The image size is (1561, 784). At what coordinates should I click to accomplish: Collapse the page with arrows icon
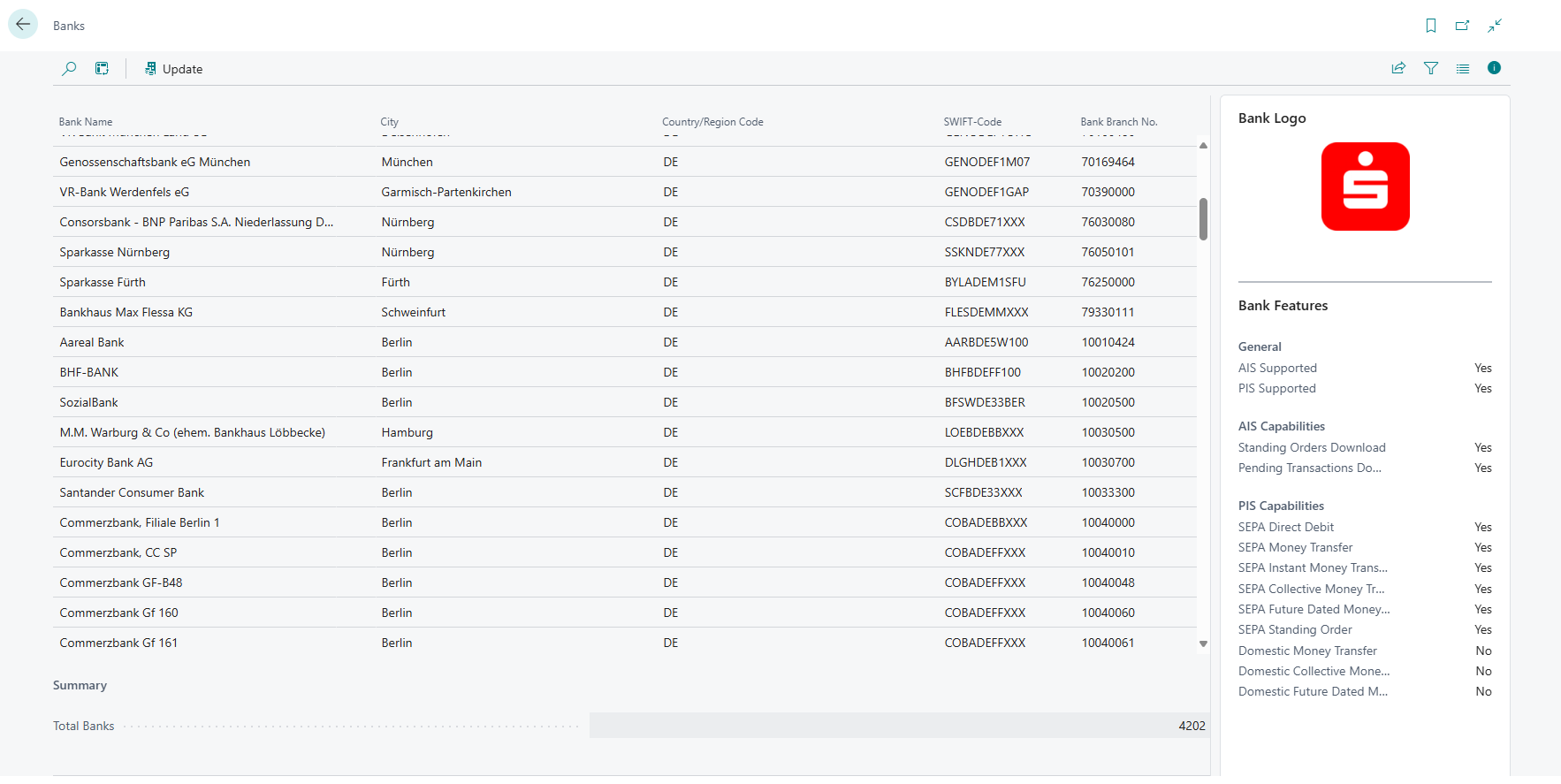click(x=1494, y=26)
